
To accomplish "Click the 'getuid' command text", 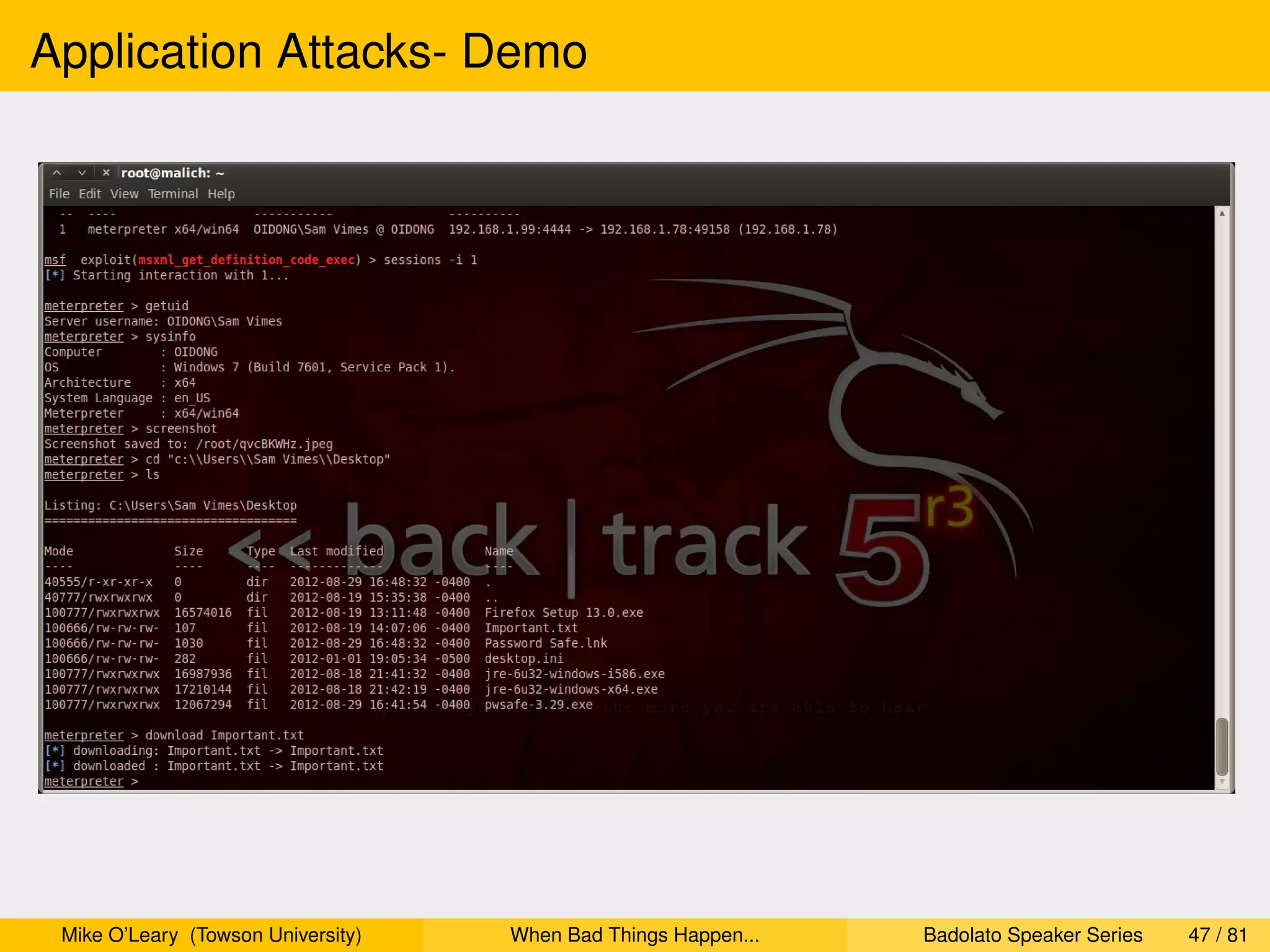I will pyautogui.click(x=167, y=306).
